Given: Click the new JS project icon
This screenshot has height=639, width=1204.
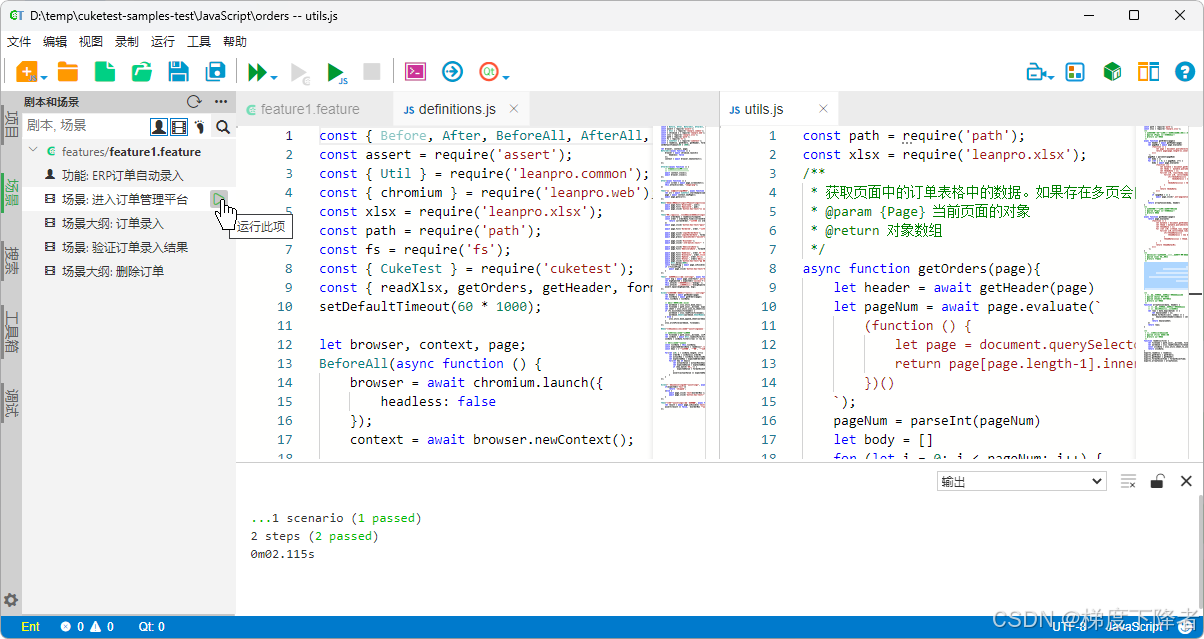Looking at the screenshot, I should [26, 72].
